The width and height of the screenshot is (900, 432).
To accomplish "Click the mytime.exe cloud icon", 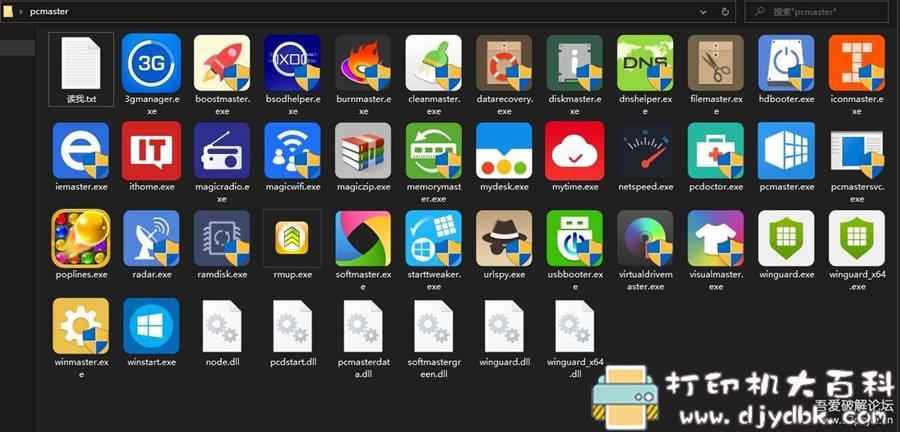I will click(x=575, y=150).
